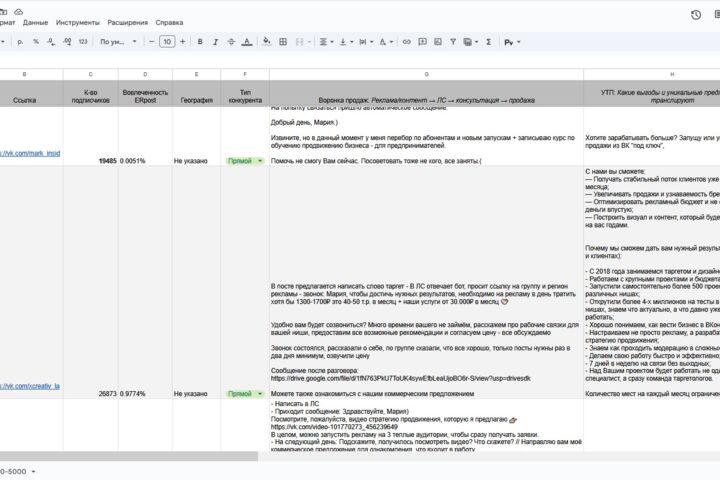Apply italic formatting to the cell
Screen dimensions: 720x480
pyautogui.click(x=215, y=42)
